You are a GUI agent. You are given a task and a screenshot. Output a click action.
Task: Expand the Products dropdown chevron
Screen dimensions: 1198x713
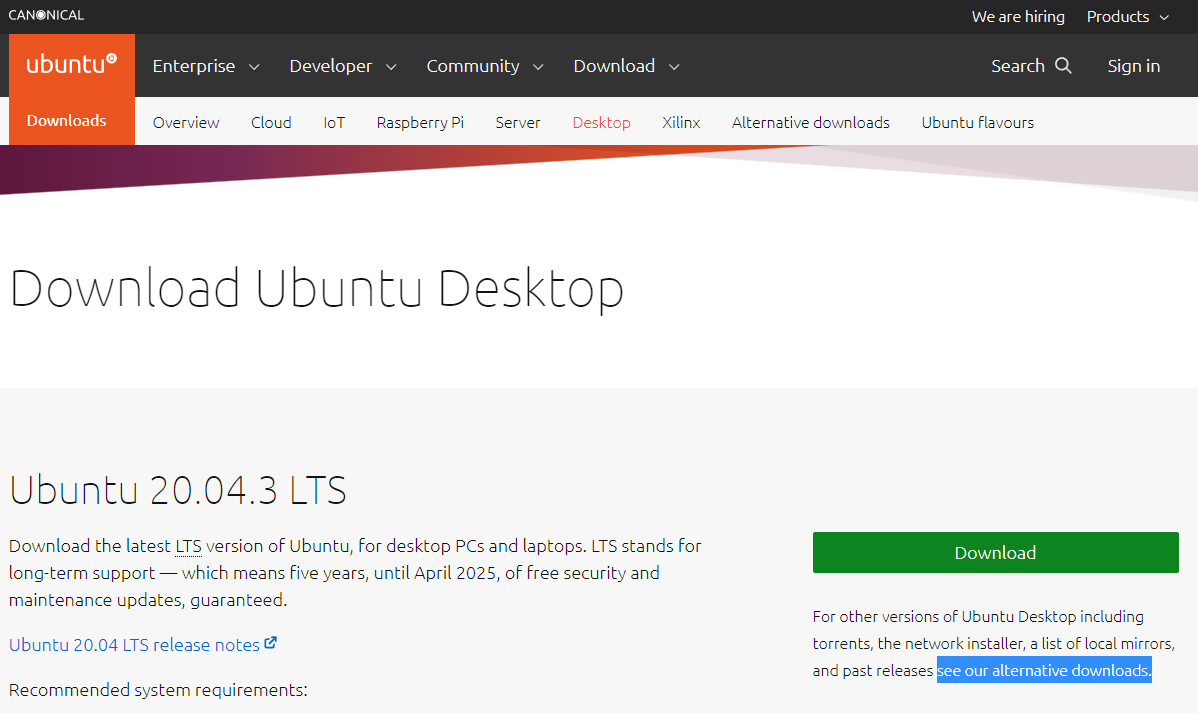pyautogui.click(x=1164, y=18)
